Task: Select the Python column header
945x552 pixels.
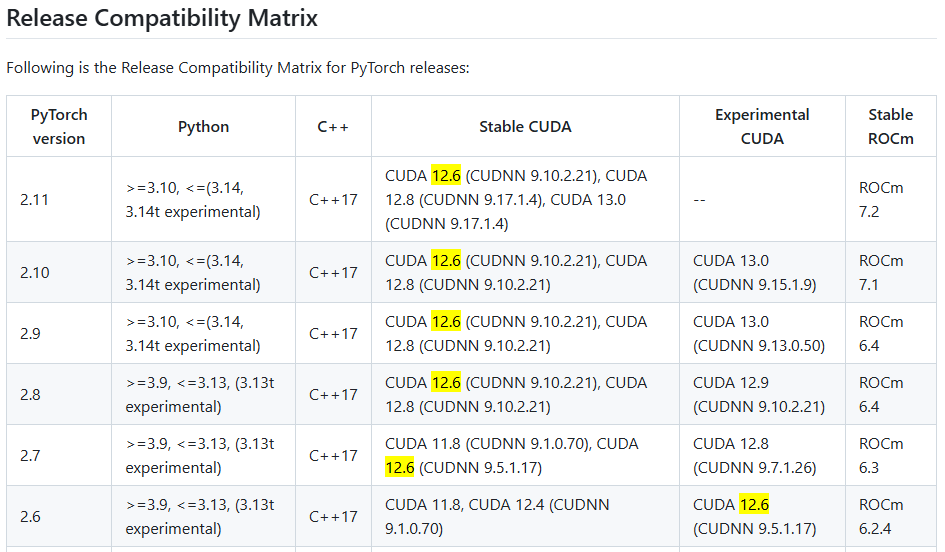Action: pos(204,127)
